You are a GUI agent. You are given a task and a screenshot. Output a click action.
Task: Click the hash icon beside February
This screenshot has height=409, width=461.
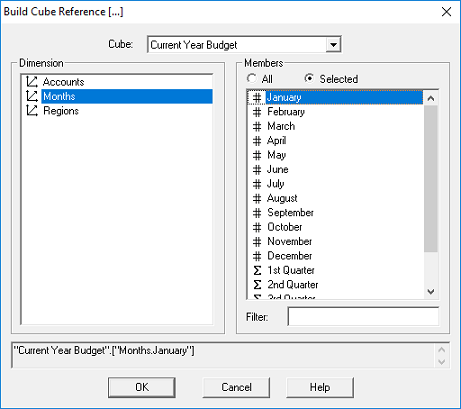click(x=257, y=112)
